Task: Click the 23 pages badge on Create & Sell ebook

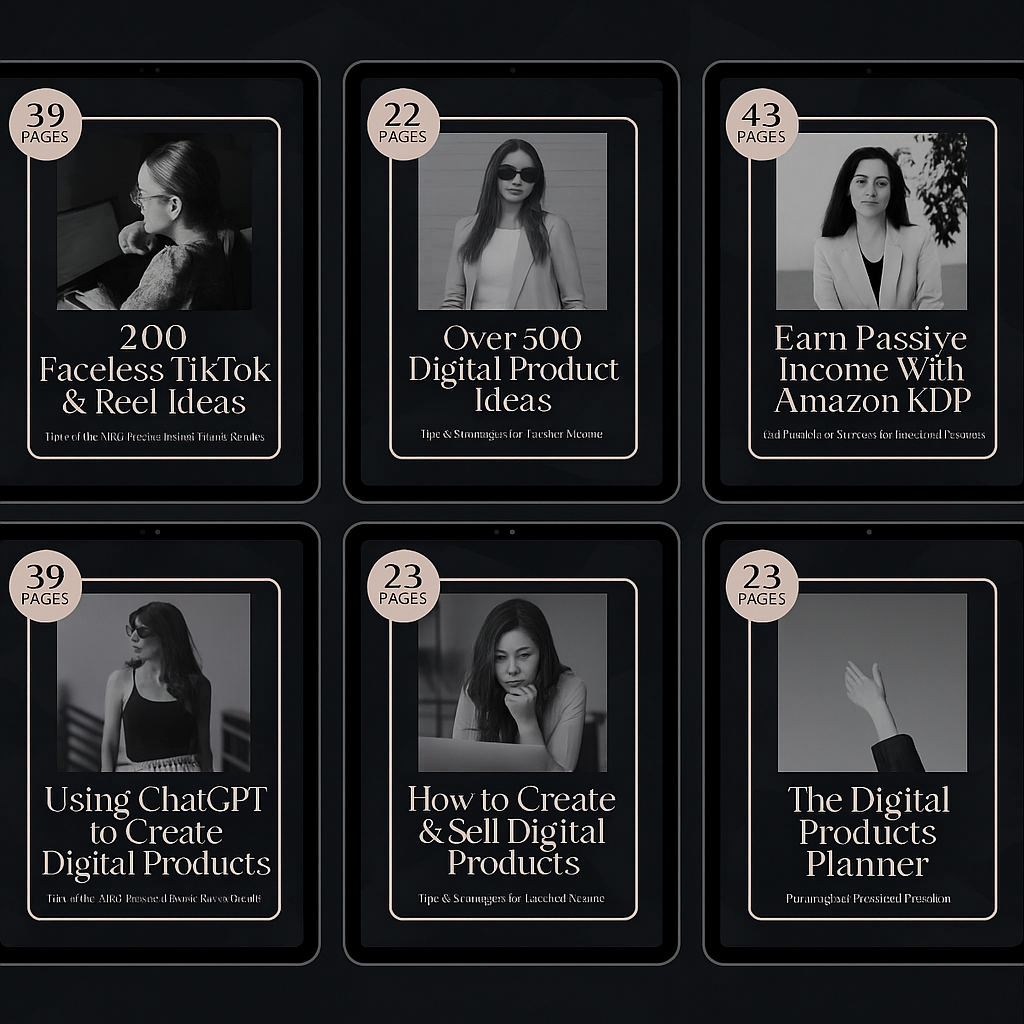Action: (x=403, y=586)
